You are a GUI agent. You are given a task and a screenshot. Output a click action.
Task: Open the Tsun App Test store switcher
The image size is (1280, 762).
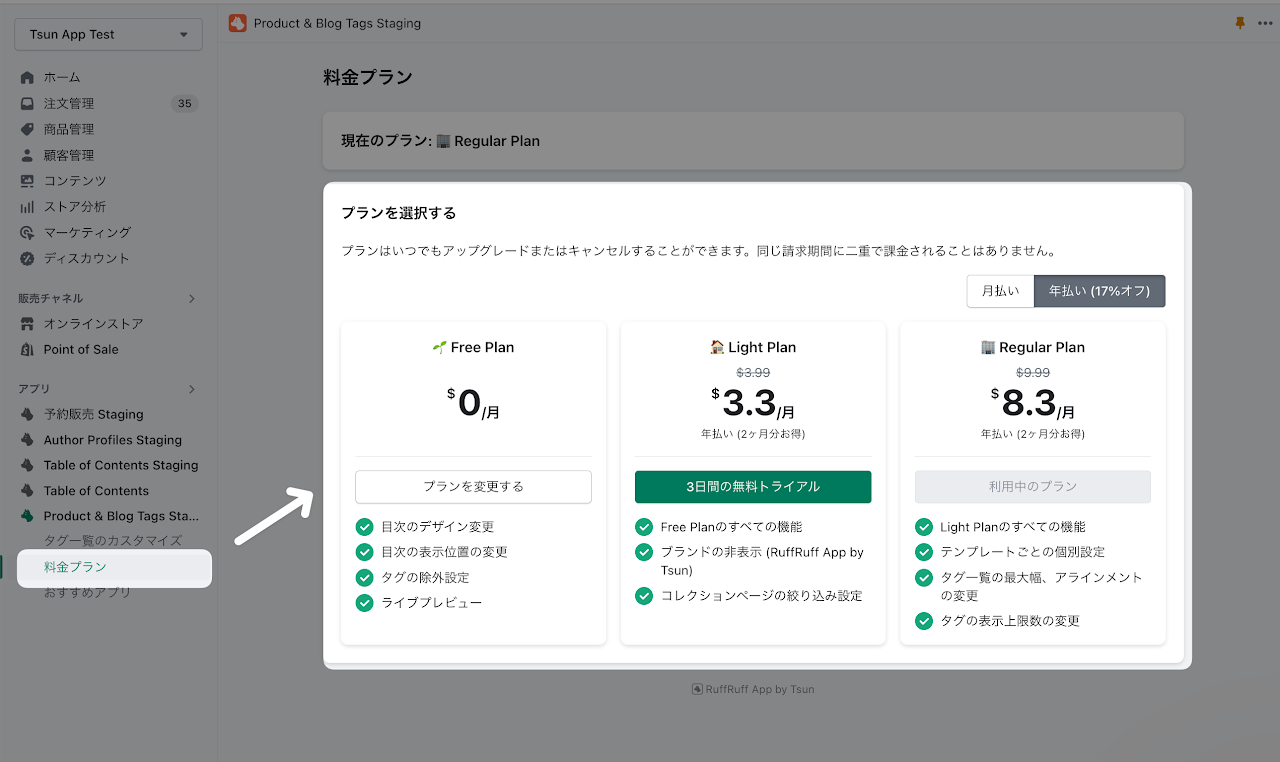pyautogui.click(x=108, y=34)
